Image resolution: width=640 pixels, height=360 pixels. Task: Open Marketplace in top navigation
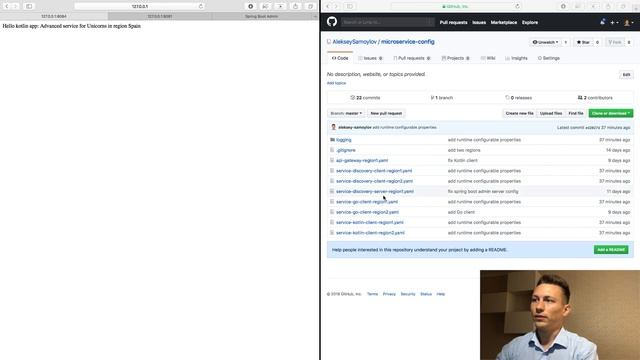[503, 22]
